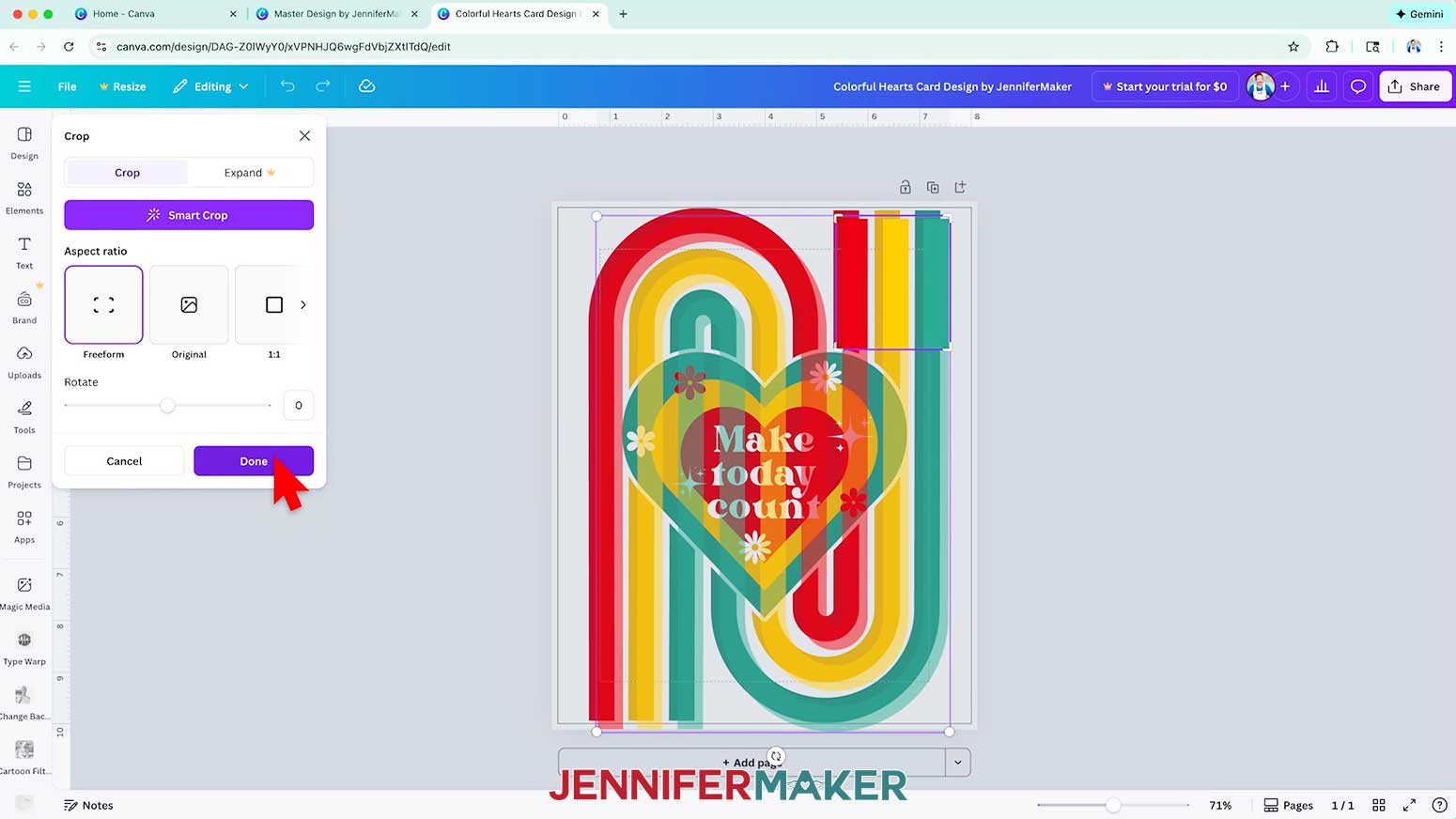The width and height of the screenshot is (1456, 819).
Task: Click the Add page button
Action: point(751,762)
